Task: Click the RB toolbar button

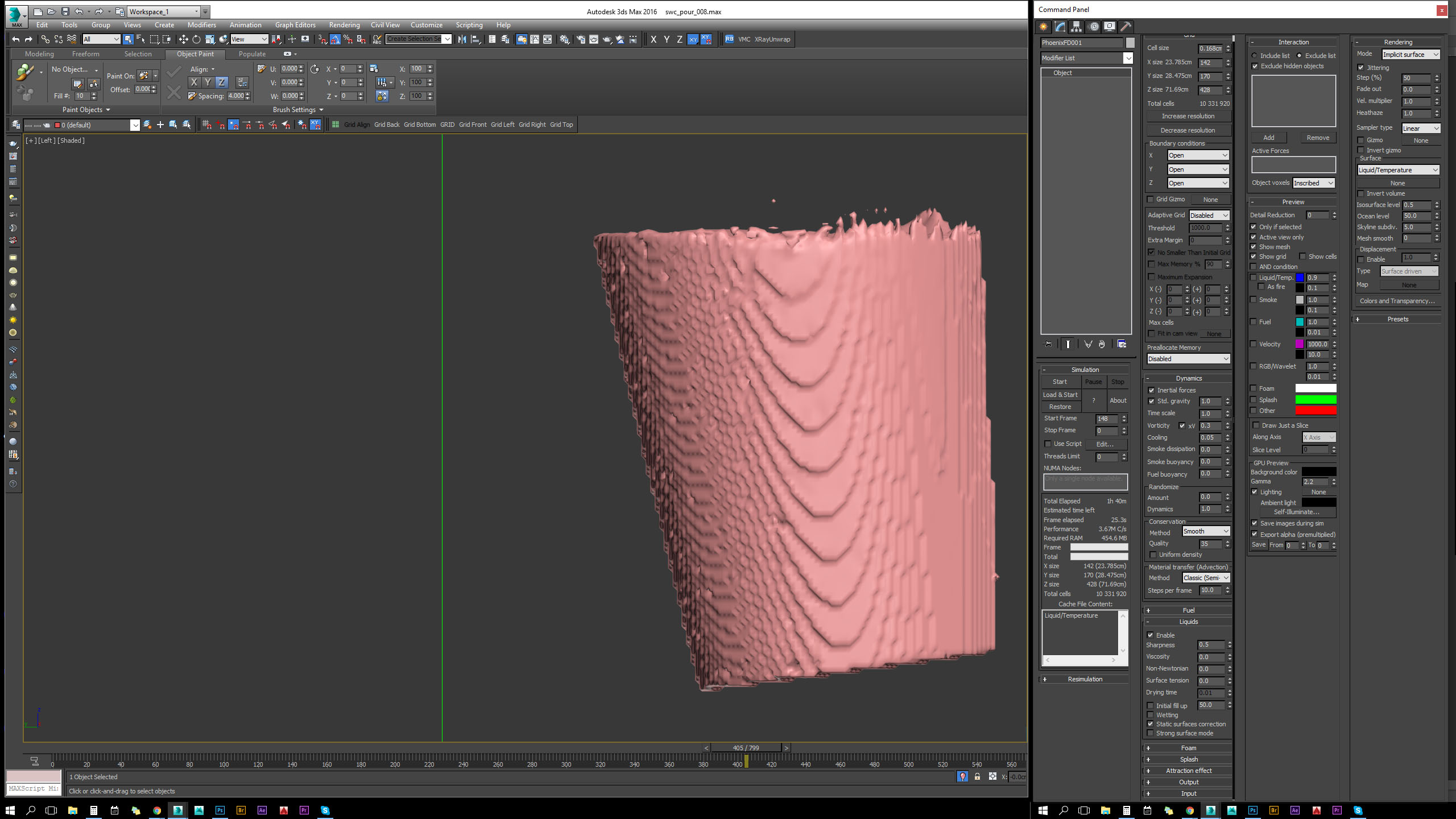Action: 729,39
